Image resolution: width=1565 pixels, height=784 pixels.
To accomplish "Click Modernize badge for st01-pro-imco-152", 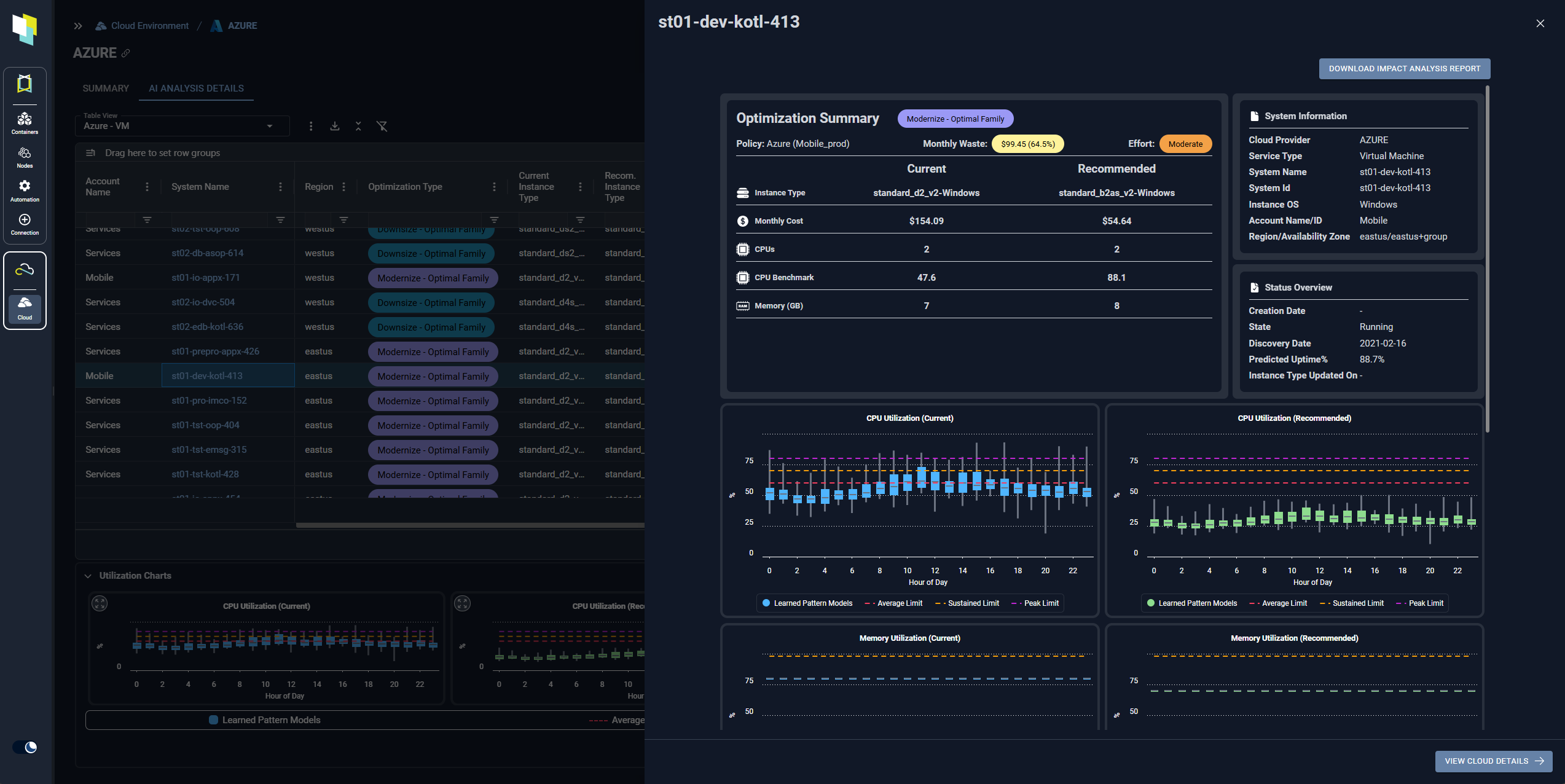I will tap(433, 401).
